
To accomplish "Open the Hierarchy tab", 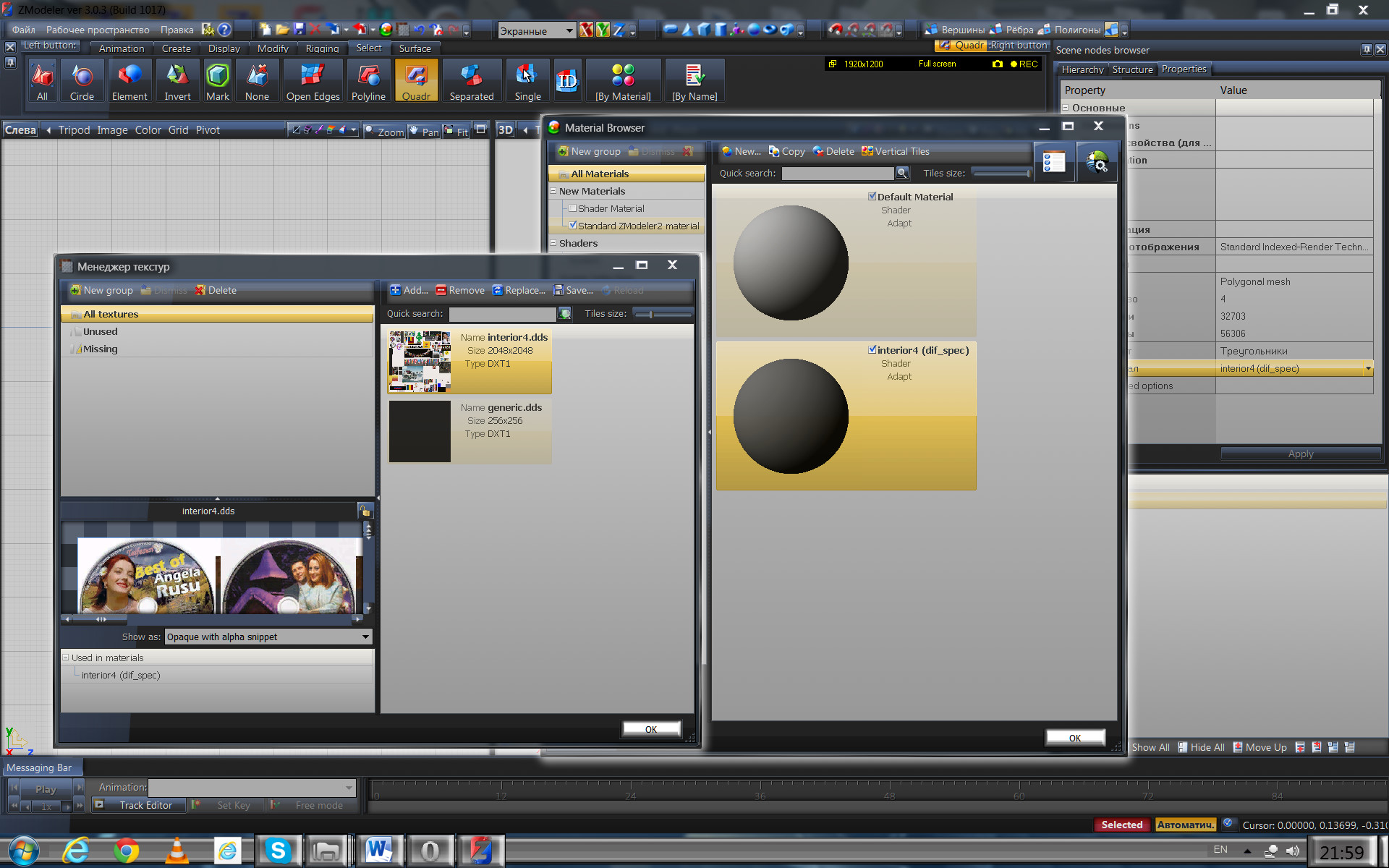I will [1082, 69].
